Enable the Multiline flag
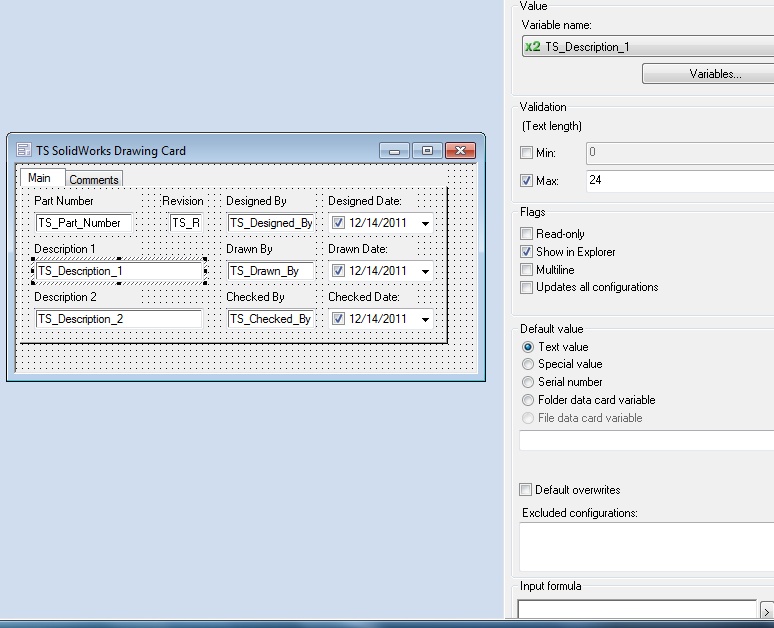The height and width of the screenshot is (628, 774). pyautogui.click(x=527, y=270)
